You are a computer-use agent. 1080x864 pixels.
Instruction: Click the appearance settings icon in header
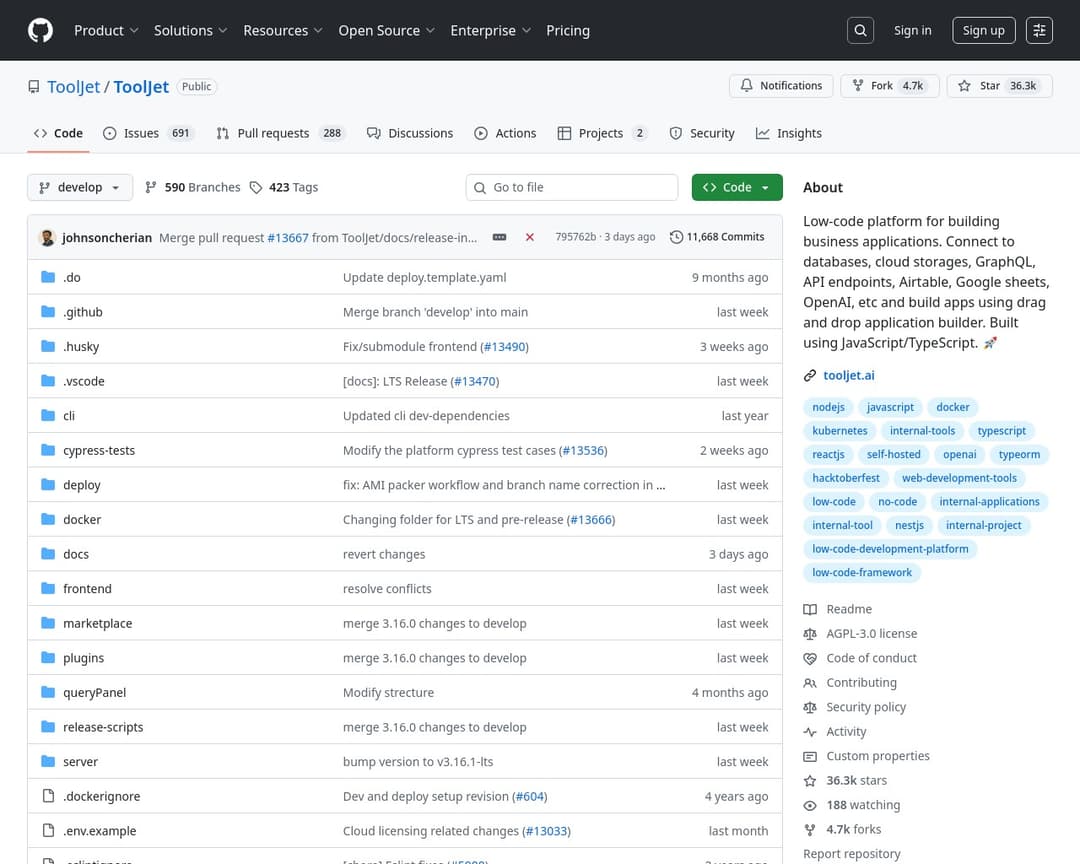(1039, 30)
